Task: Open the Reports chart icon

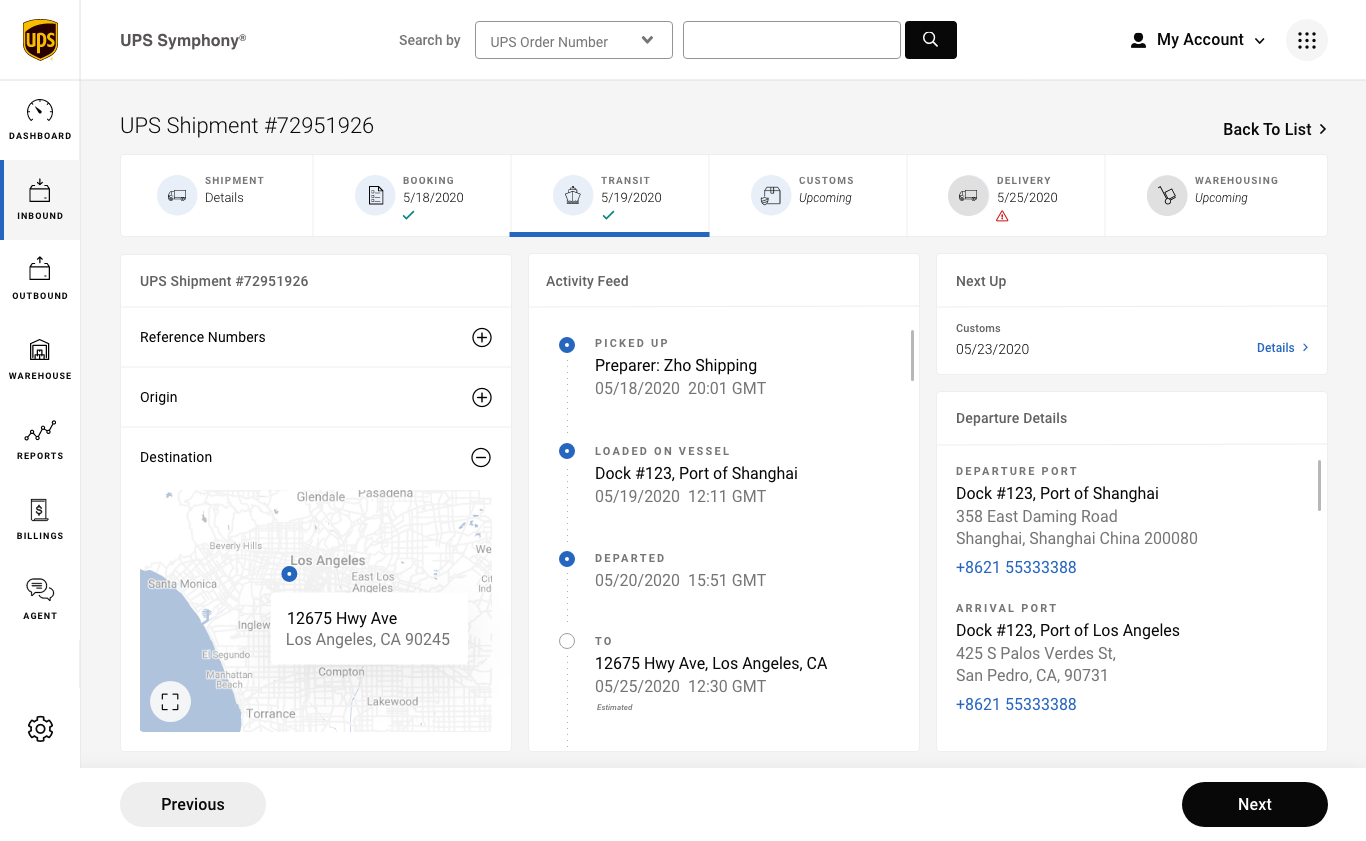Action: (40, 430)
